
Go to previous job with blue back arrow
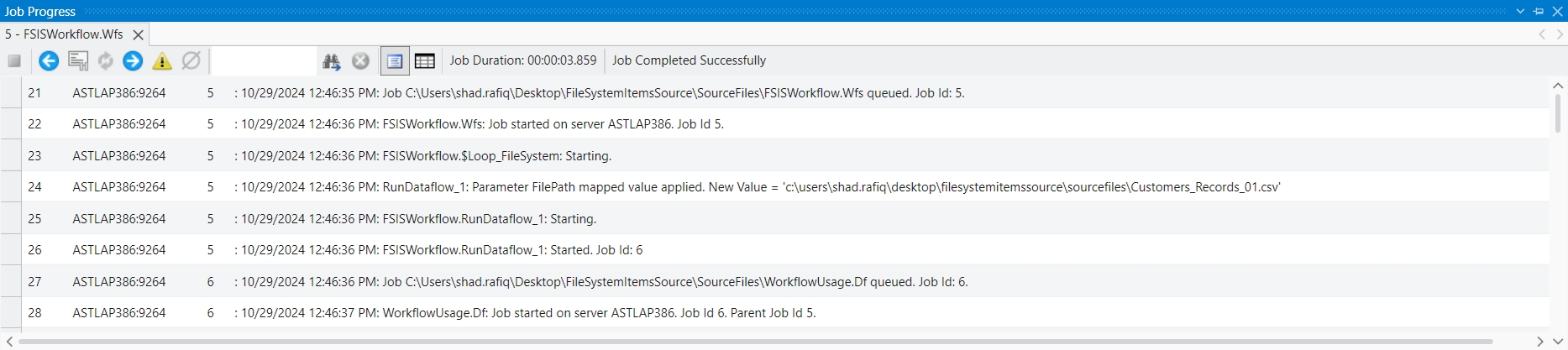tap(49, 61)
